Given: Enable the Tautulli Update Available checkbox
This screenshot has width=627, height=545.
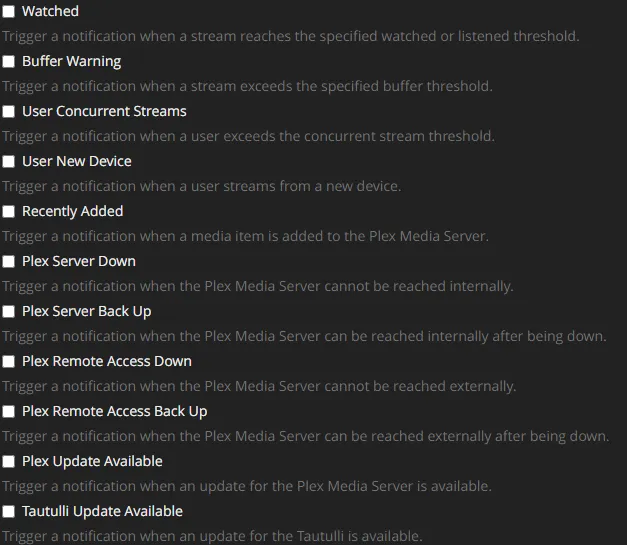Looking at the screenshot, I should pyautogui.click(x=9, y=511).
